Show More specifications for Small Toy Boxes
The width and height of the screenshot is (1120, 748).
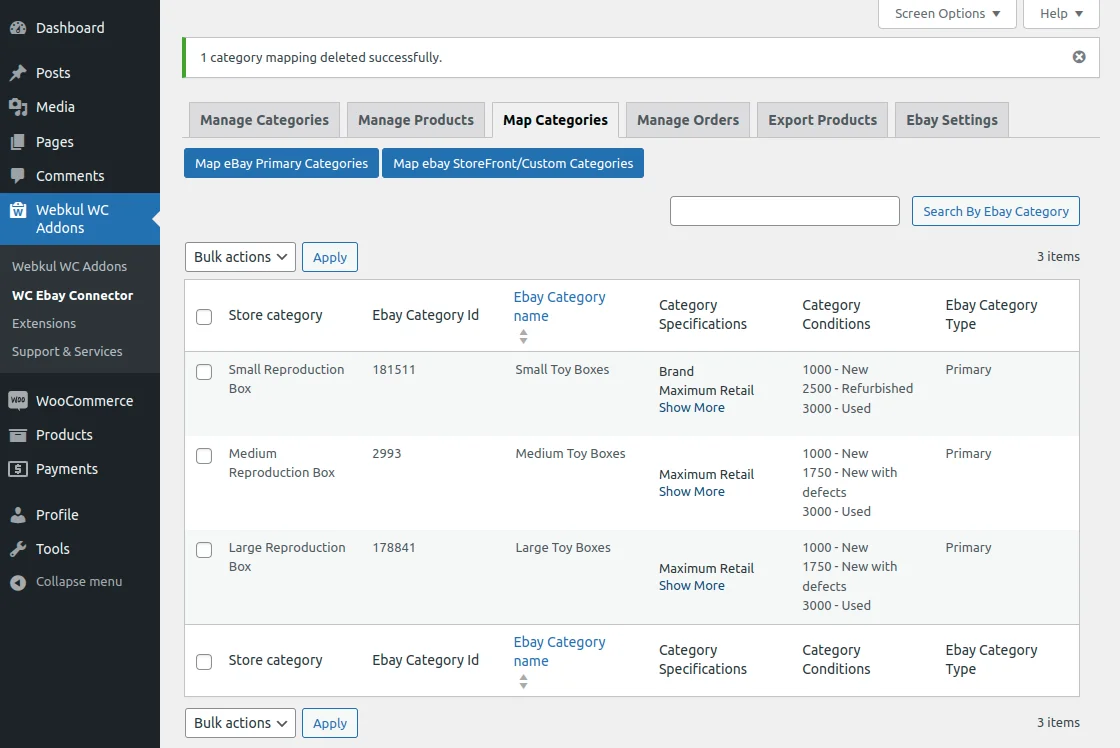point(692,407)
